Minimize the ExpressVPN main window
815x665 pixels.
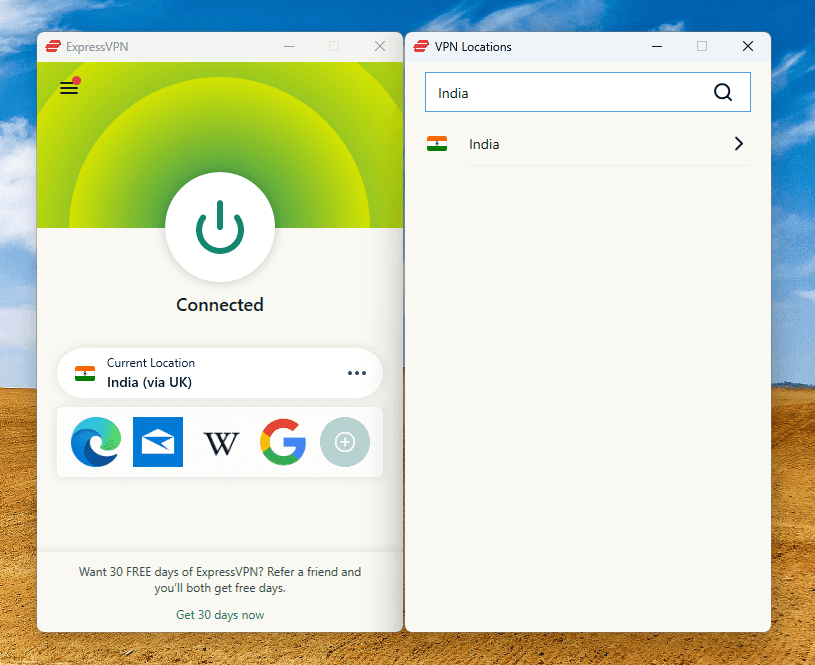point(288,46)
